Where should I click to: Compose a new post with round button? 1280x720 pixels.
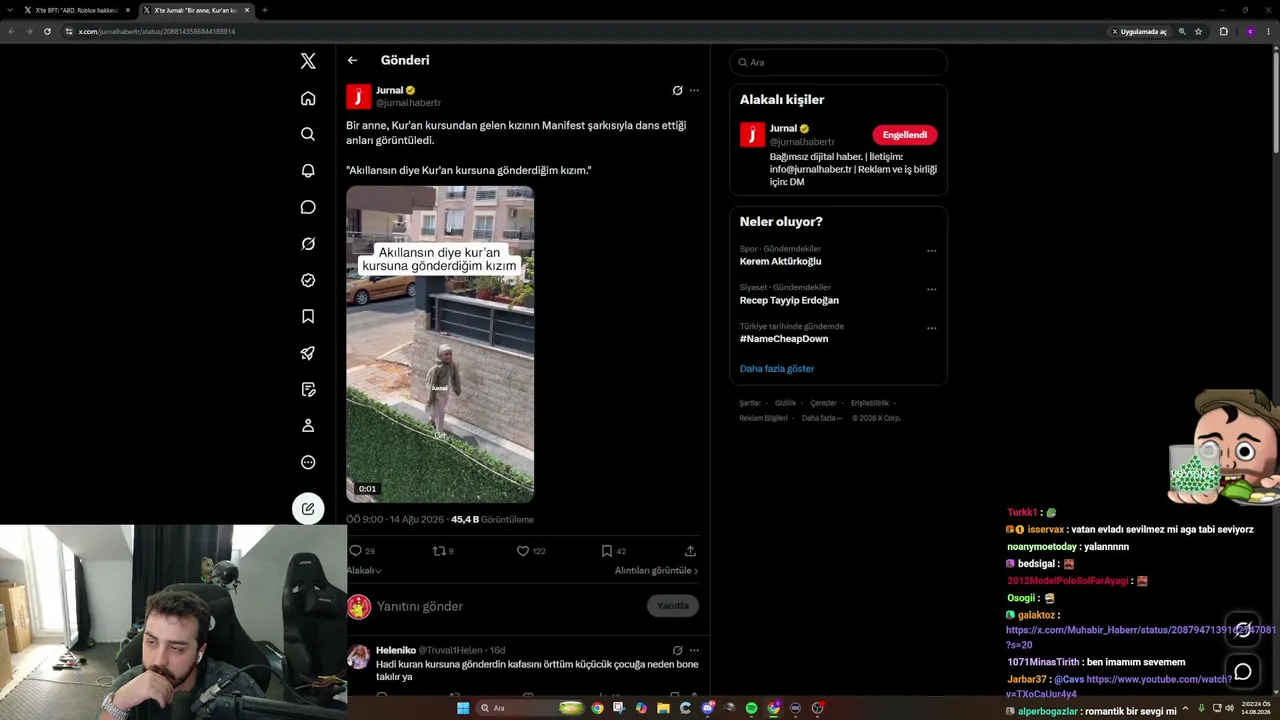tap(308, 508)
